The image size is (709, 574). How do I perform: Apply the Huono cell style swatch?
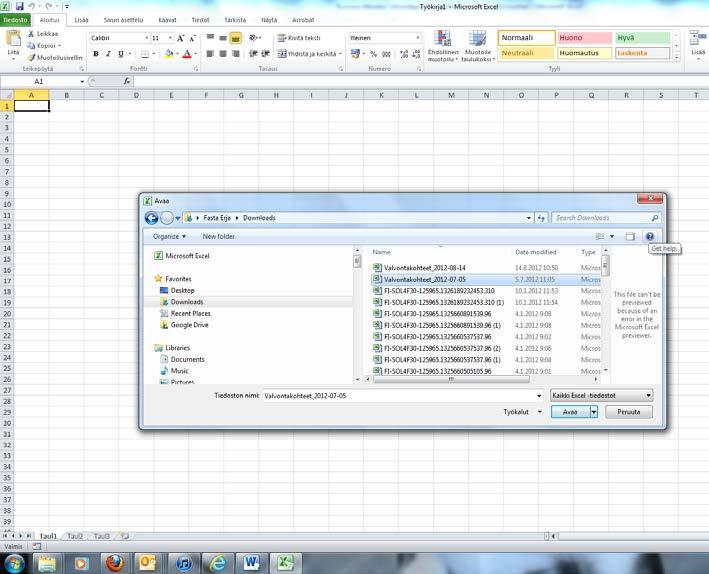click(x=584, y=38)
